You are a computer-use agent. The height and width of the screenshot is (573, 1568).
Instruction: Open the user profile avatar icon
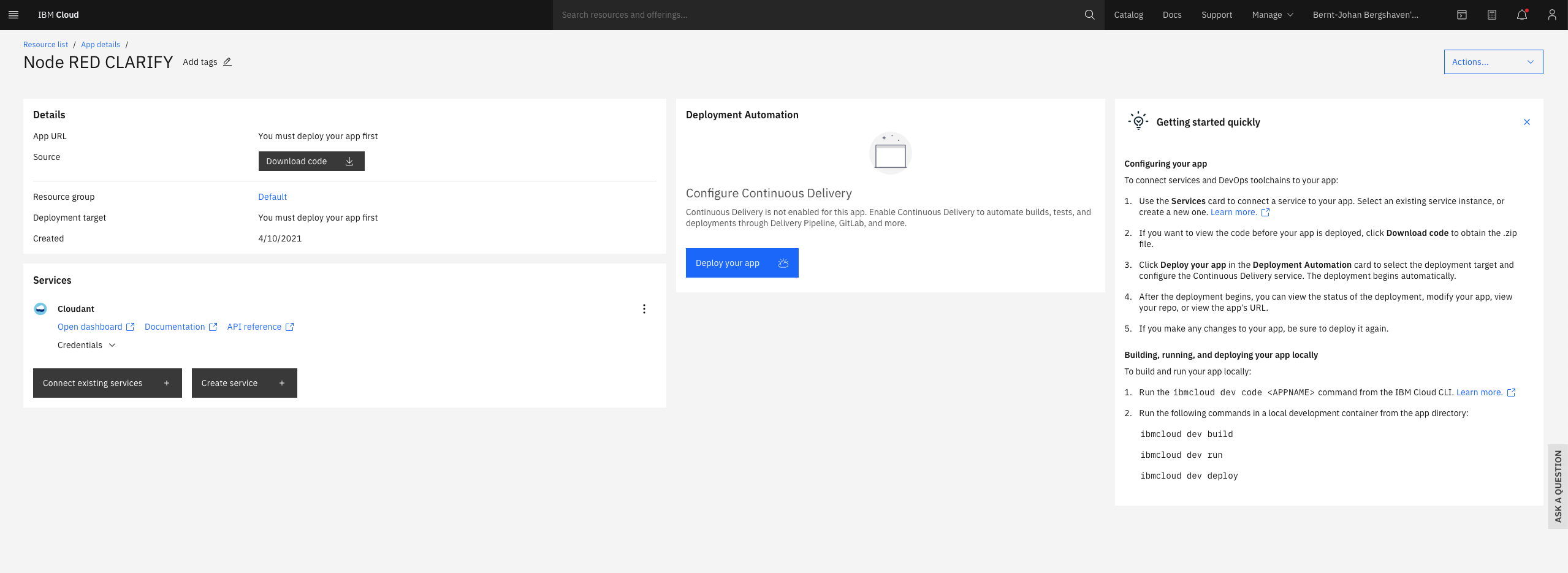[x=1552, y=15]
